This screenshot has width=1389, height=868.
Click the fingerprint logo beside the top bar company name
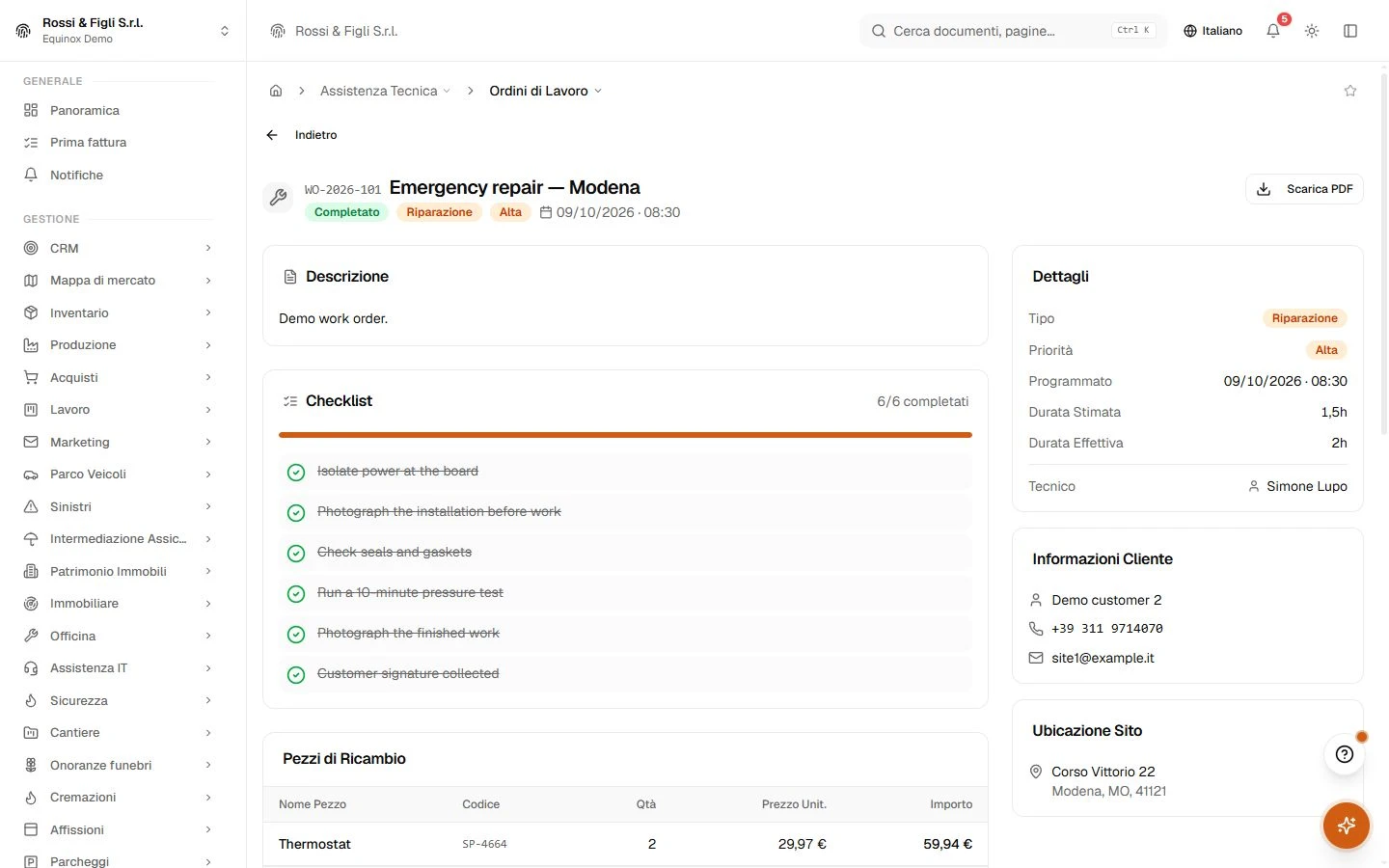pyautogui.click(x=278, y=31)
